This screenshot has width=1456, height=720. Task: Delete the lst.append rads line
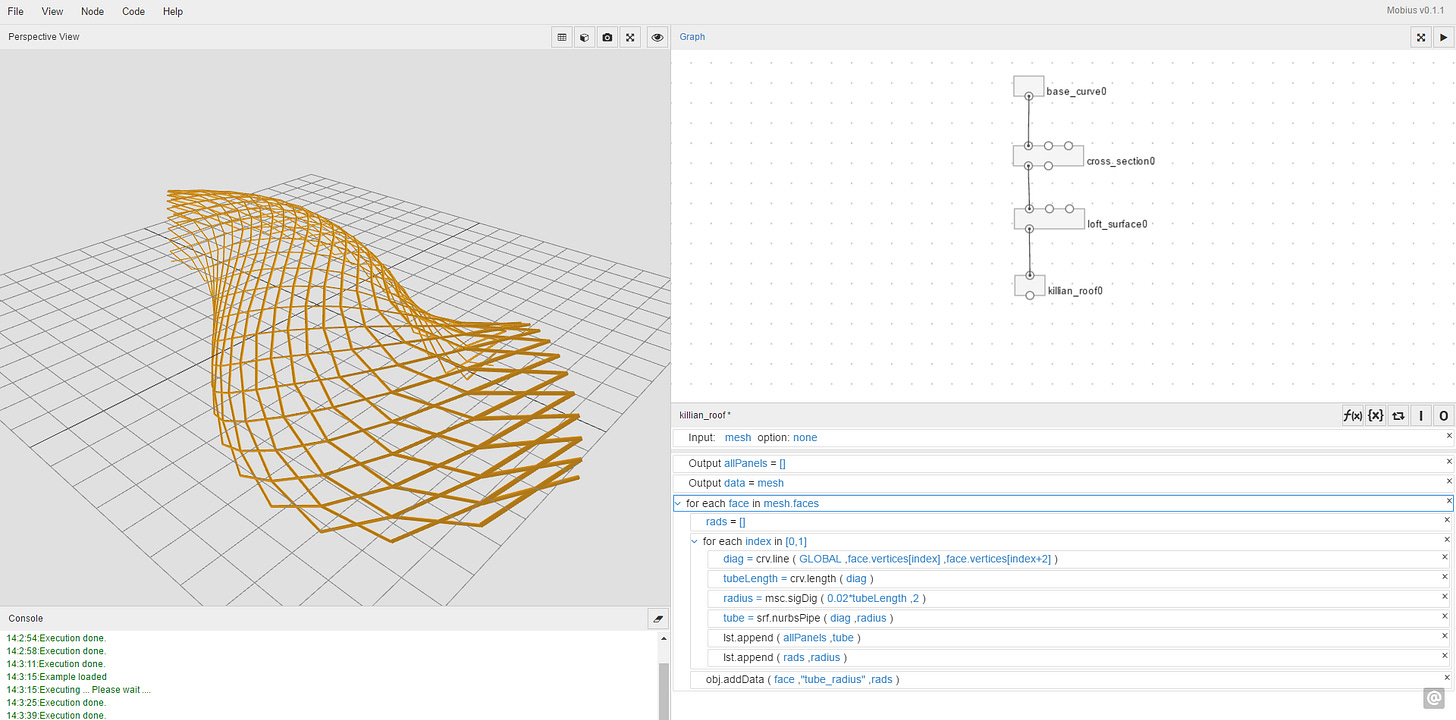click(1444, 655)
